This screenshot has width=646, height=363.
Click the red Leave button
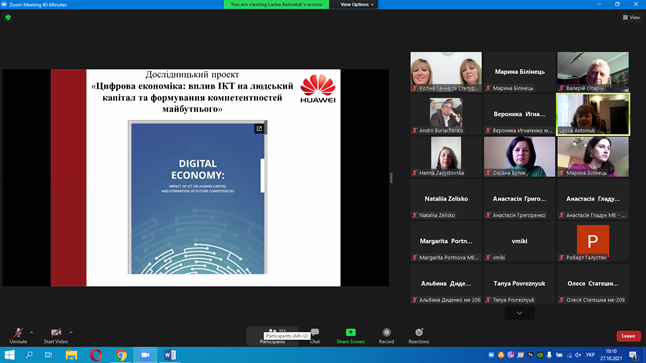tap(628, 336)
